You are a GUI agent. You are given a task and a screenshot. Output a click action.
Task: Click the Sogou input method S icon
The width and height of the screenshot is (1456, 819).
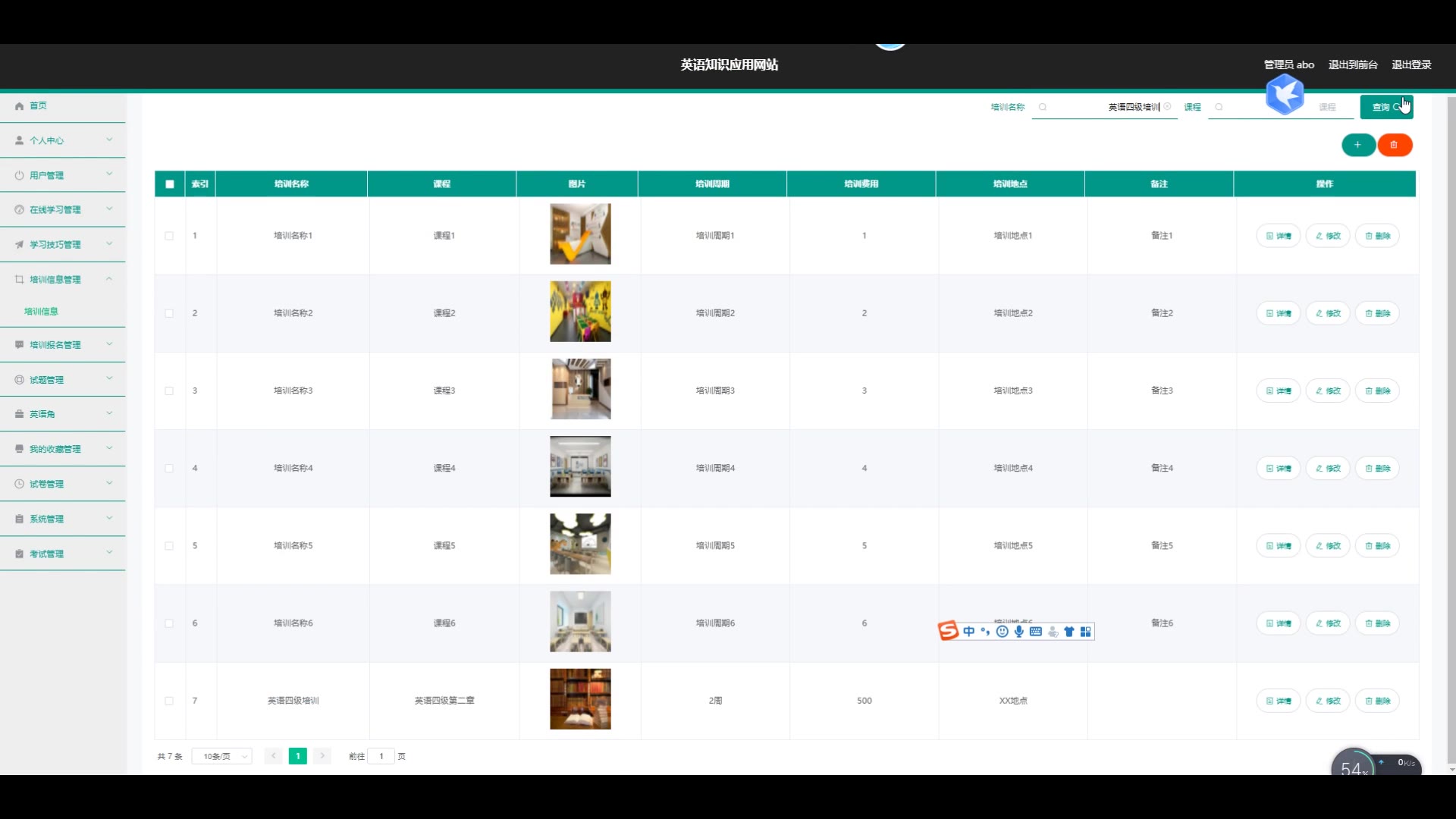coord(948,631)
